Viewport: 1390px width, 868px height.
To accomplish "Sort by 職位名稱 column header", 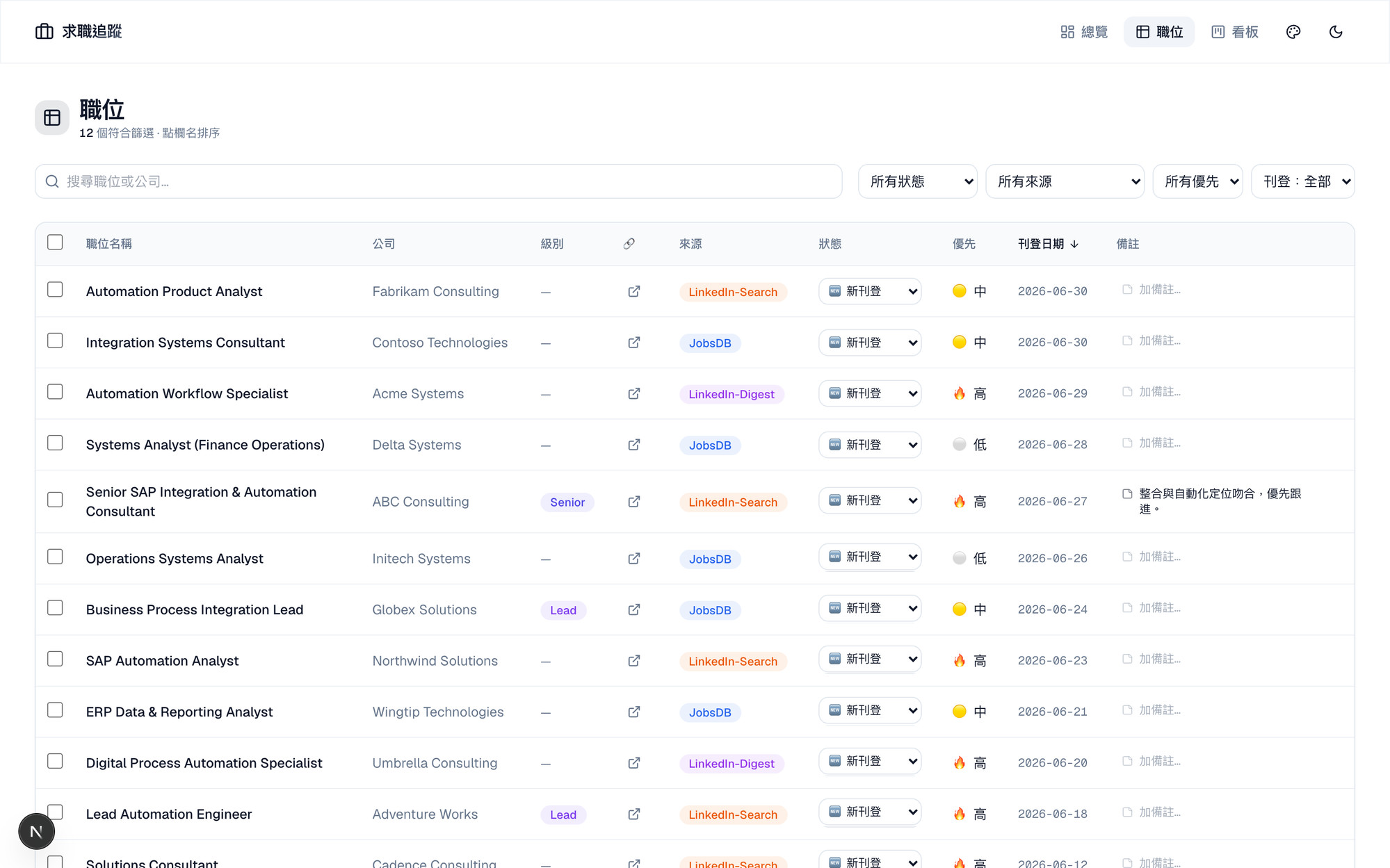I will pyautogui.click(x=109, y=244).
